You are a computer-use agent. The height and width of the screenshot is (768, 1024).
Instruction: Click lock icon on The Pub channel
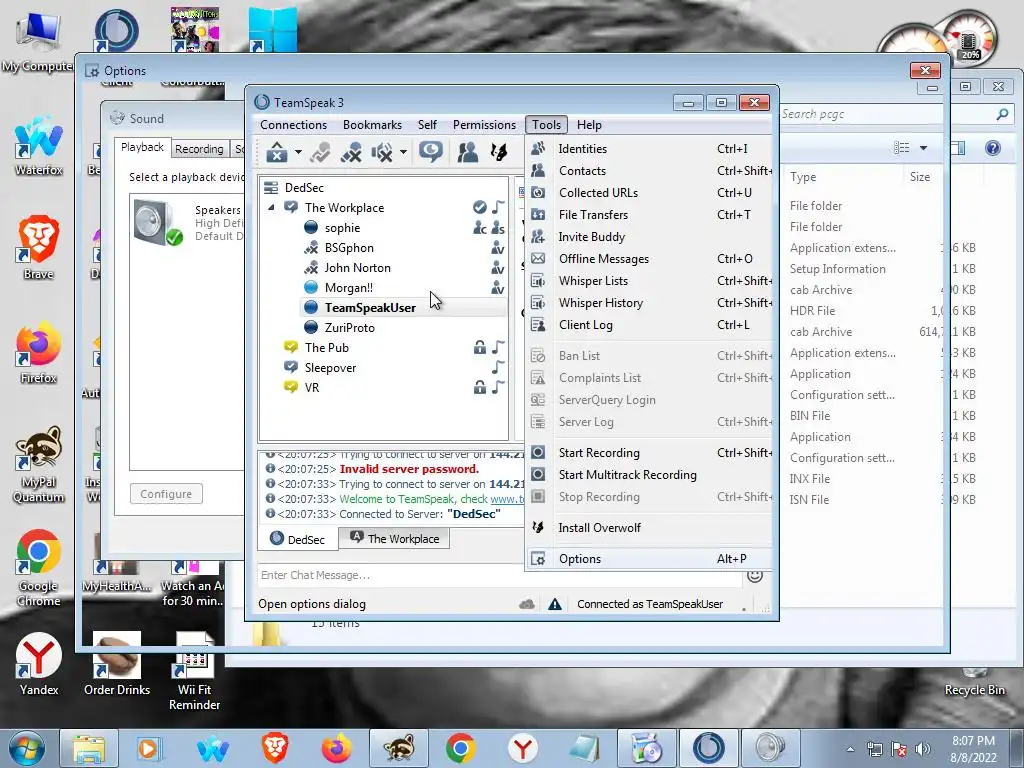point(480,347)
